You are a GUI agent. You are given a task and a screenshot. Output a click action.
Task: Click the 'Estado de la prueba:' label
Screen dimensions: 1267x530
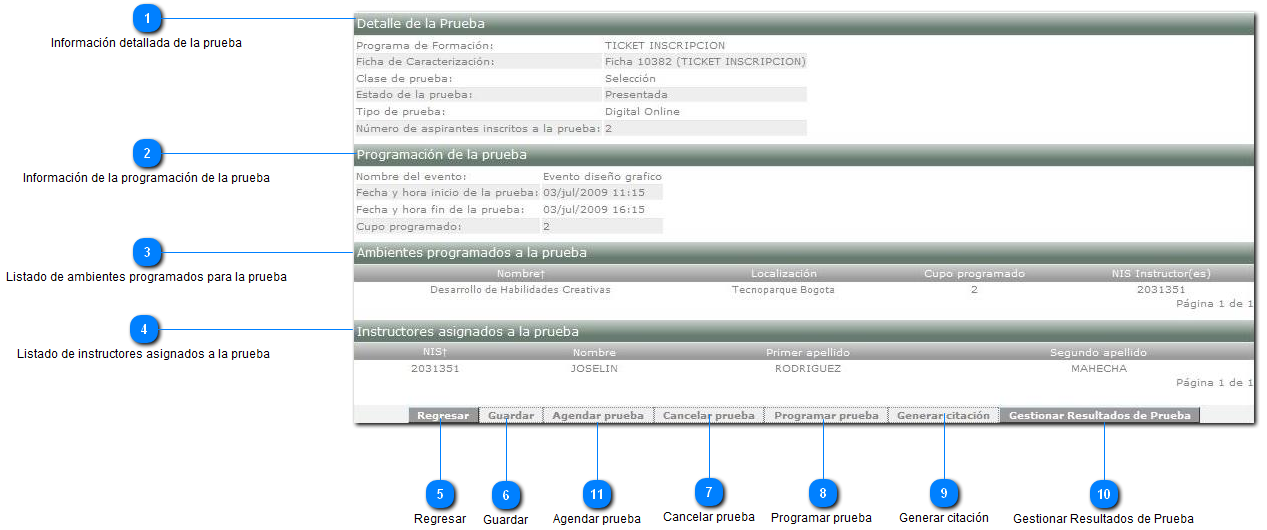(x=414, y=95)
